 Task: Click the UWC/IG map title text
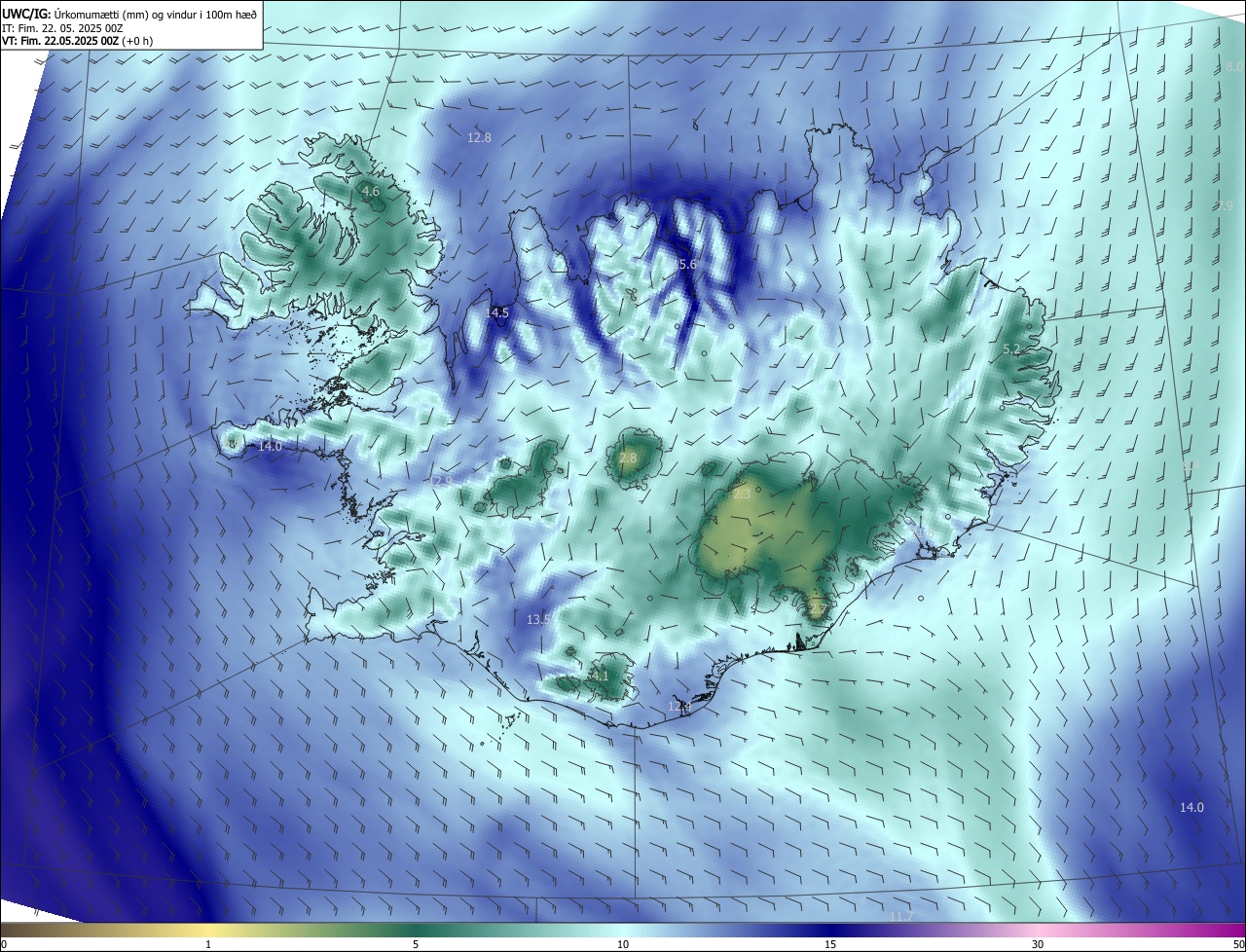[129, 14]
